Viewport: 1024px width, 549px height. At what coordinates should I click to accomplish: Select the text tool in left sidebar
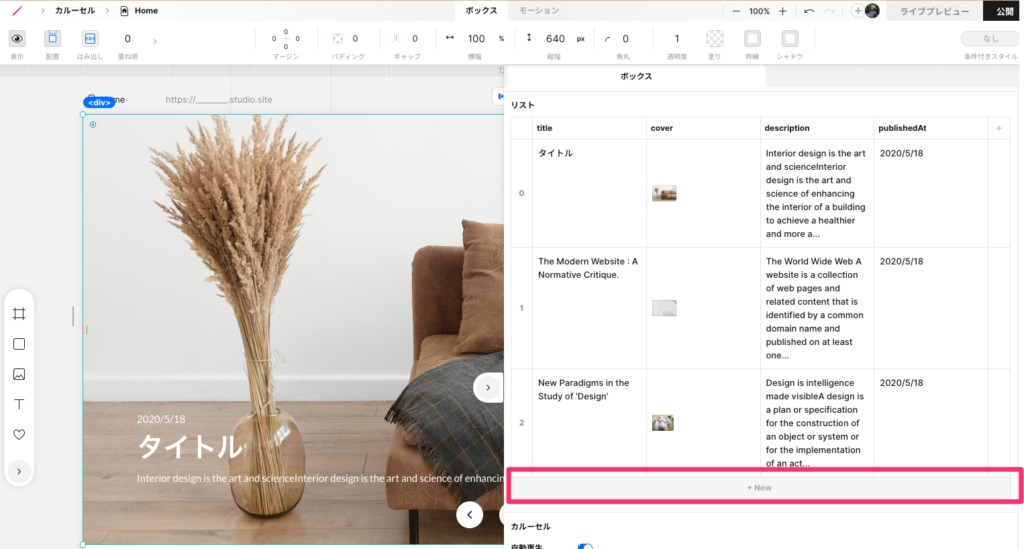click(19, 404)
